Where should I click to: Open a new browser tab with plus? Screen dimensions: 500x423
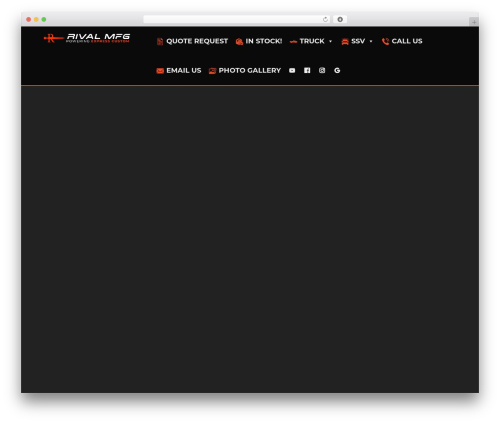coord(474,22)
